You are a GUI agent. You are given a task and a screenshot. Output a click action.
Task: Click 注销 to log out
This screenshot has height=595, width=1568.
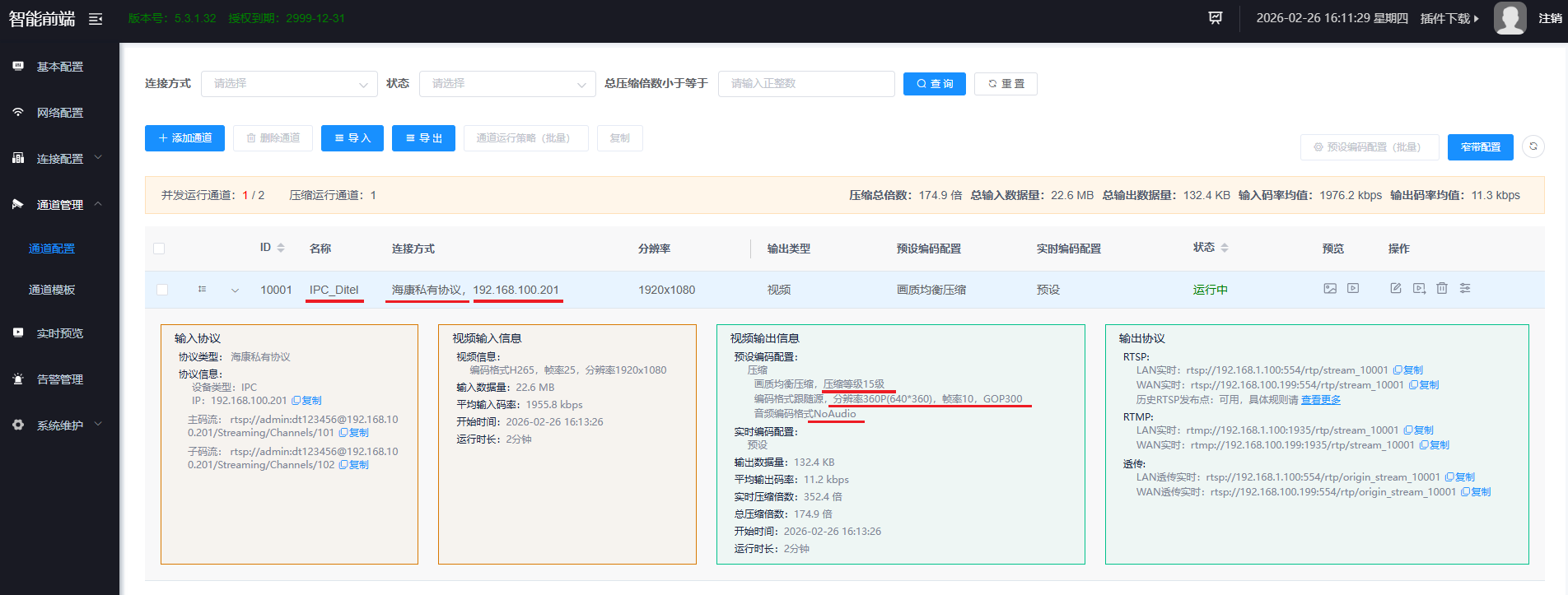1551,18
